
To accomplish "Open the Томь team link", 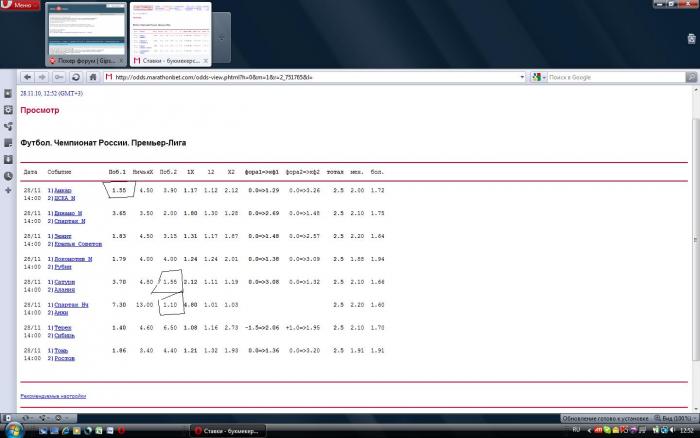I will point(61,351).
